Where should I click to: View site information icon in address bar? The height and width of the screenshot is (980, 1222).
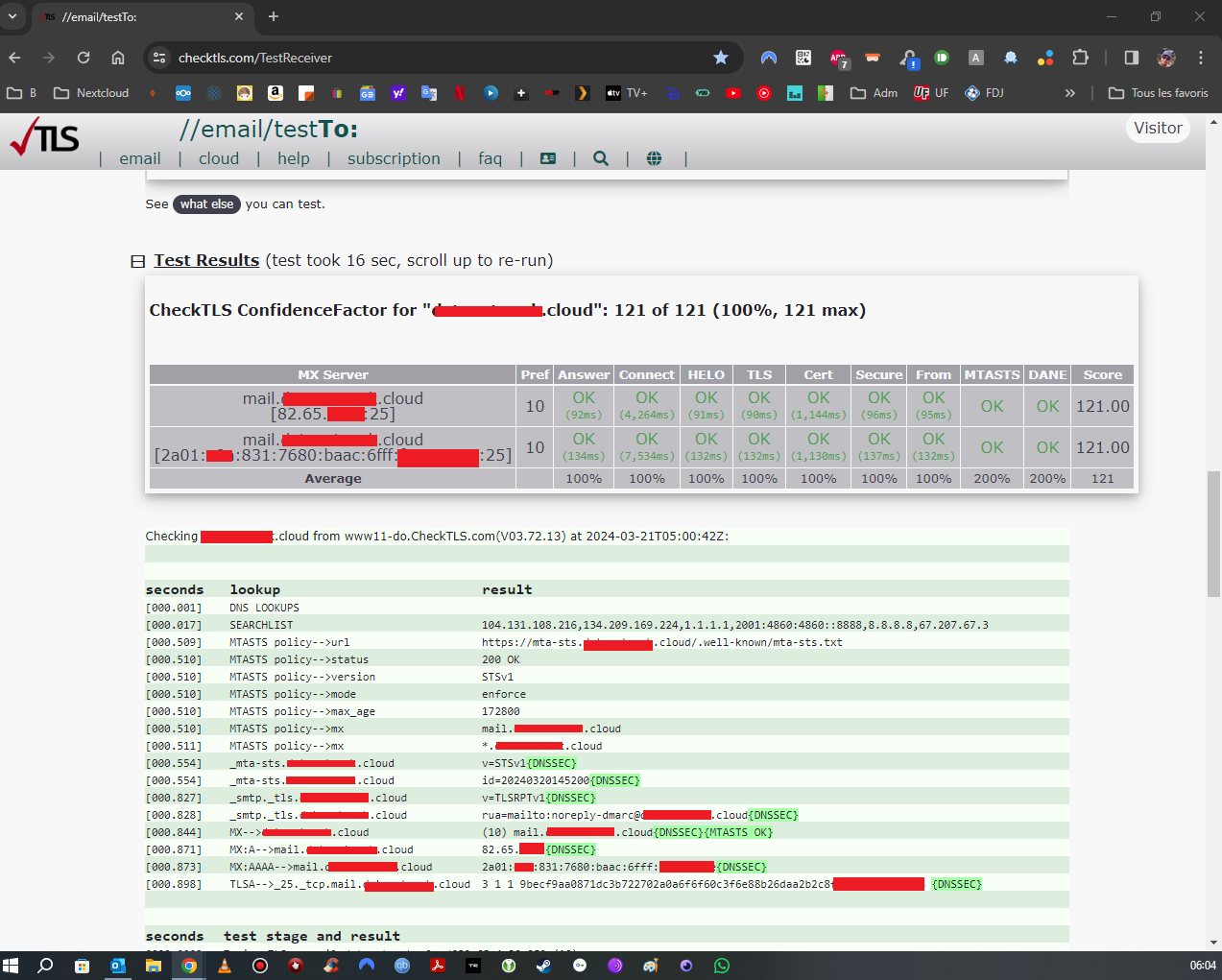pyautogui.click(x=159, y=58)
